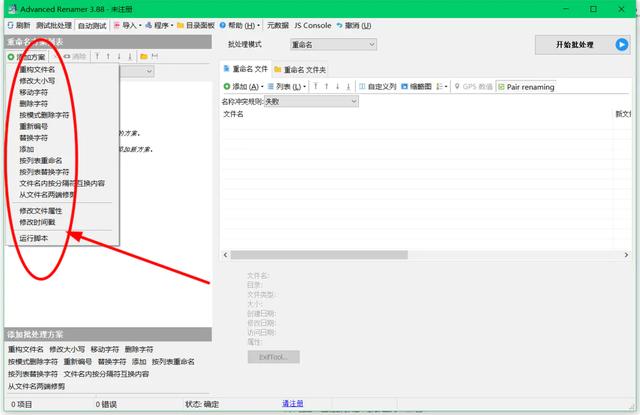Move file down one in file list toolbar

point(338,87)
